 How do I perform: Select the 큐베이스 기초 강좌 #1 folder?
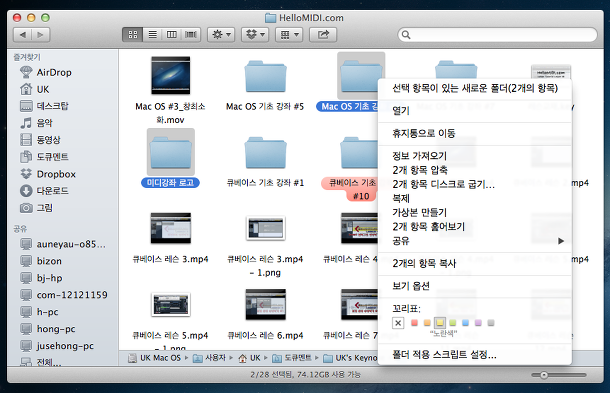point(266,152)
